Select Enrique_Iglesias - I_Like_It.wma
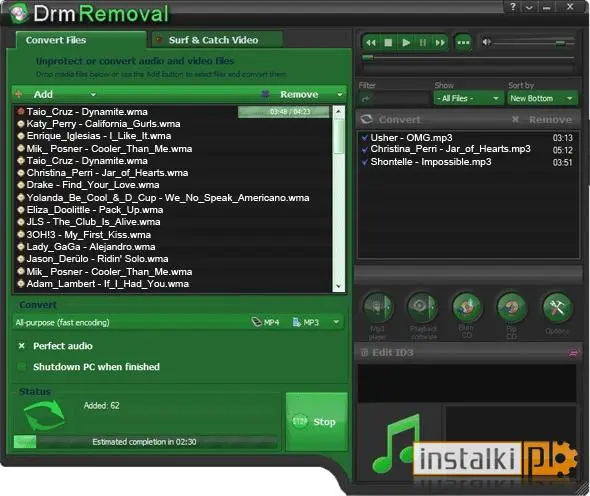The image size is (590, 496). (x=99, y=136)
